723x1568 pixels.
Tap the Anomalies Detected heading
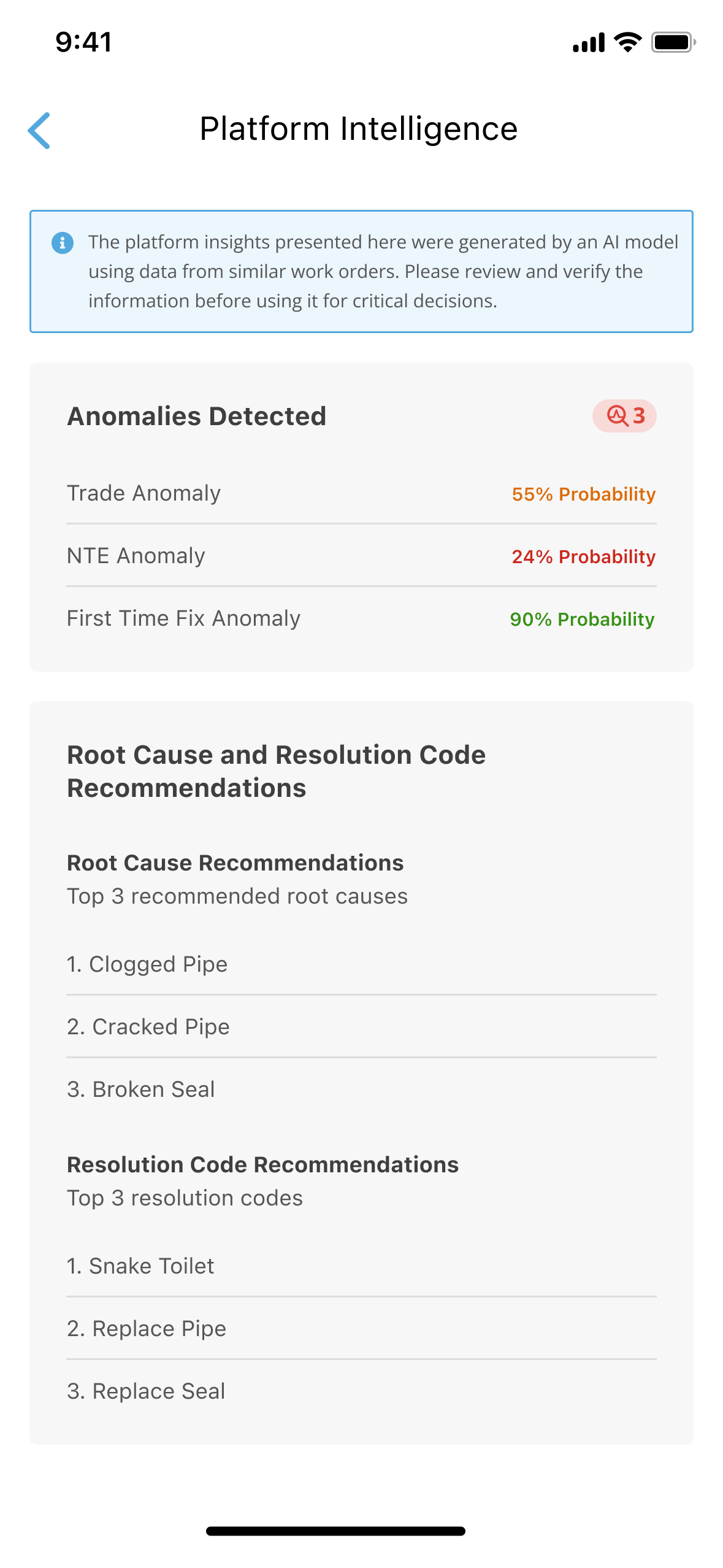(197, 416)
